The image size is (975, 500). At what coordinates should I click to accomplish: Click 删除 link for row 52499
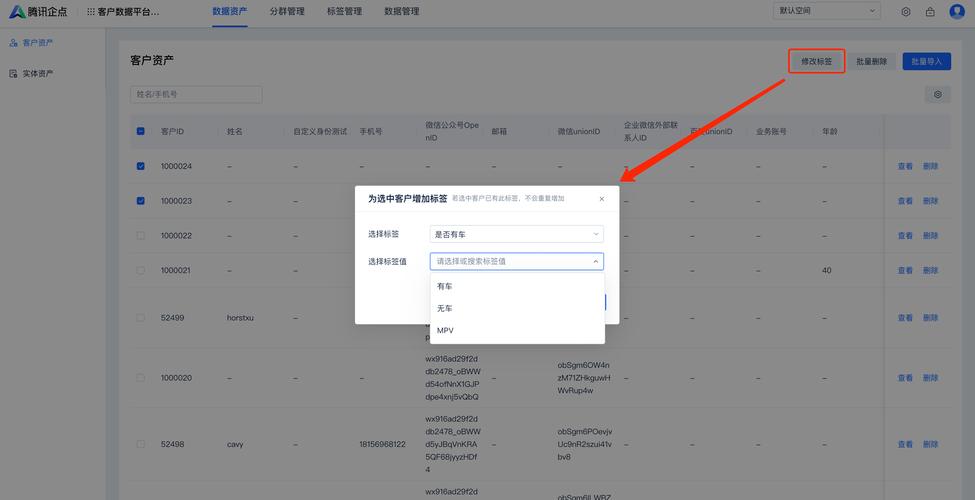pyautogui.click(x=930, y=318)
